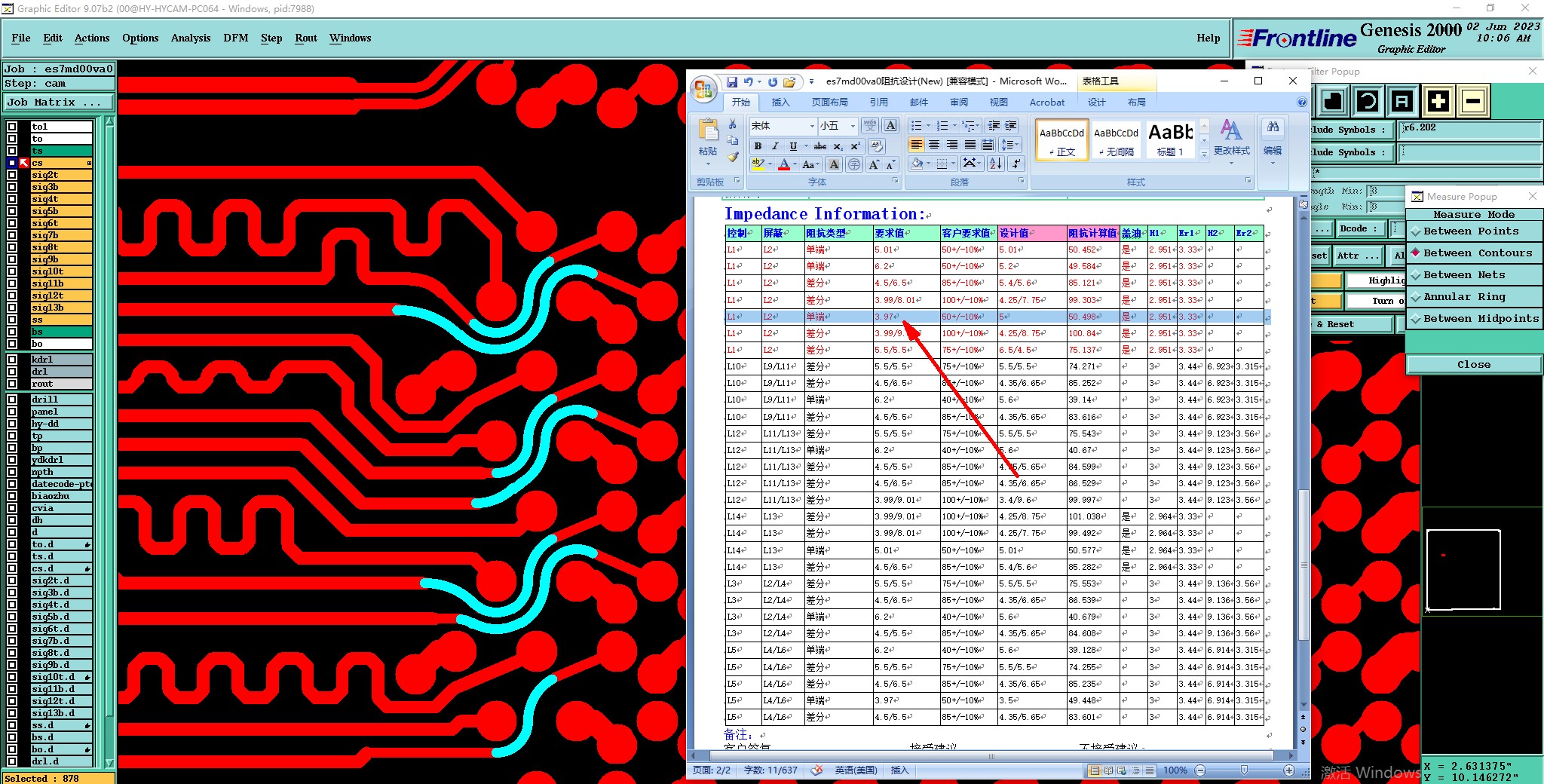Open the Rout menu in Genesis
Image resolution: width=1544 pixels, height=784 pixels.
pos(306,38)
